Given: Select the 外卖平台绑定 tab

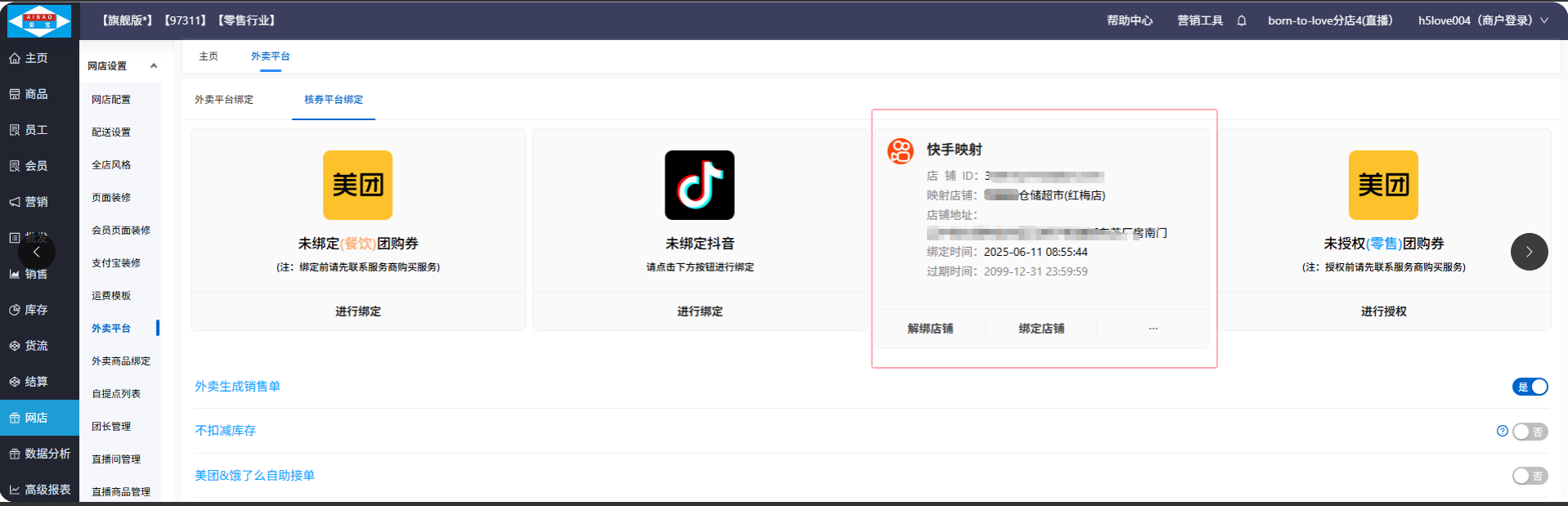Looking at the screenshot, I should tap(224, 100).
